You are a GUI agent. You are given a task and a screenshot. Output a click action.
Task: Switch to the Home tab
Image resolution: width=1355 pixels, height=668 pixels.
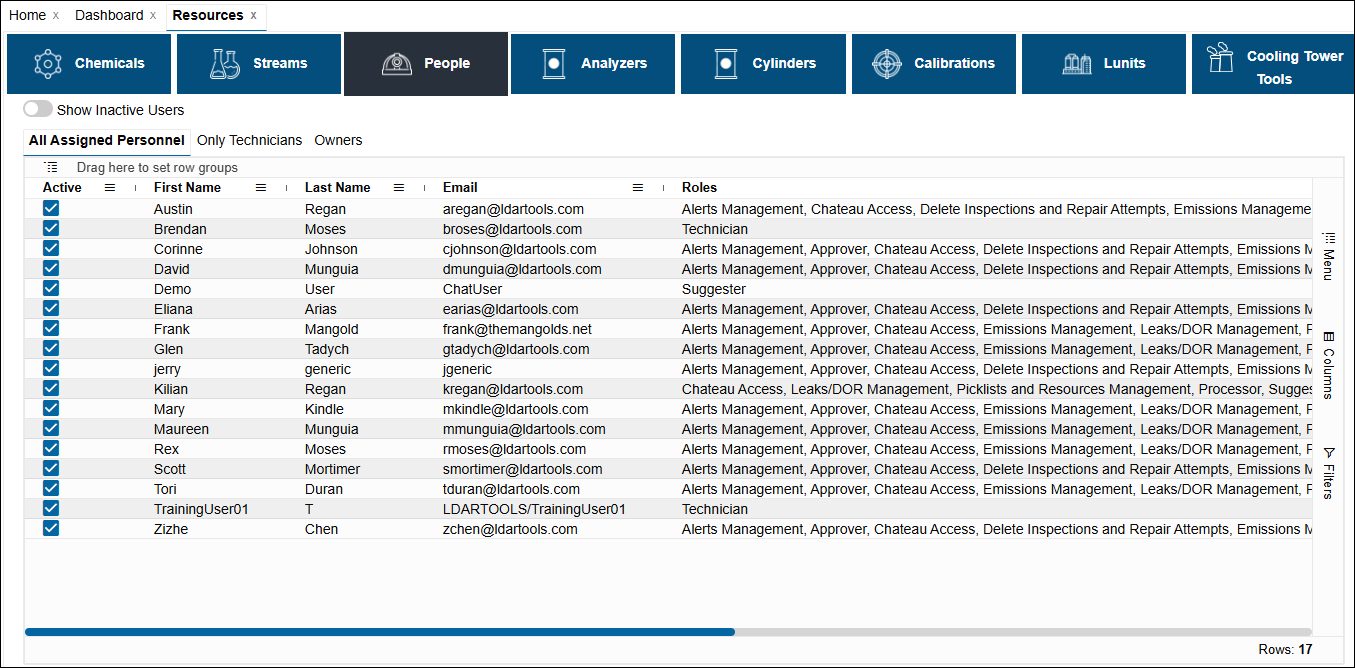(27, 15)
